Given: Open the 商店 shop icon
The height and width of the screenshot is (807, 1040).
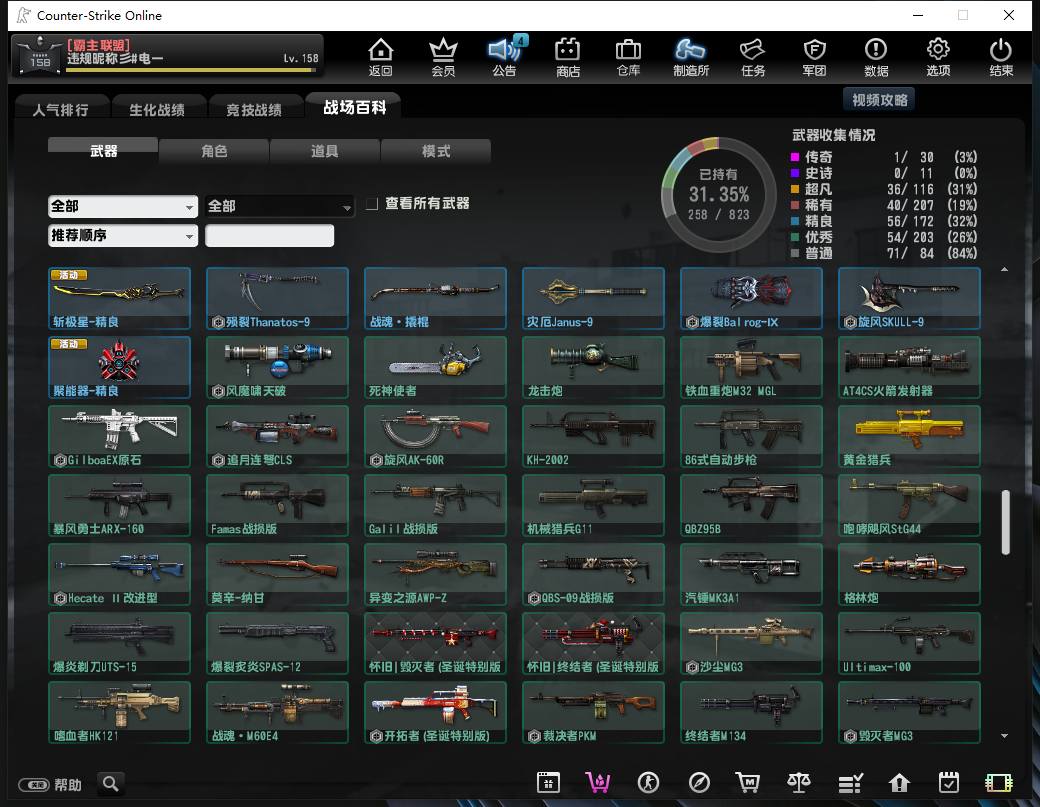Looking at the screenshot, I should 568,56.
